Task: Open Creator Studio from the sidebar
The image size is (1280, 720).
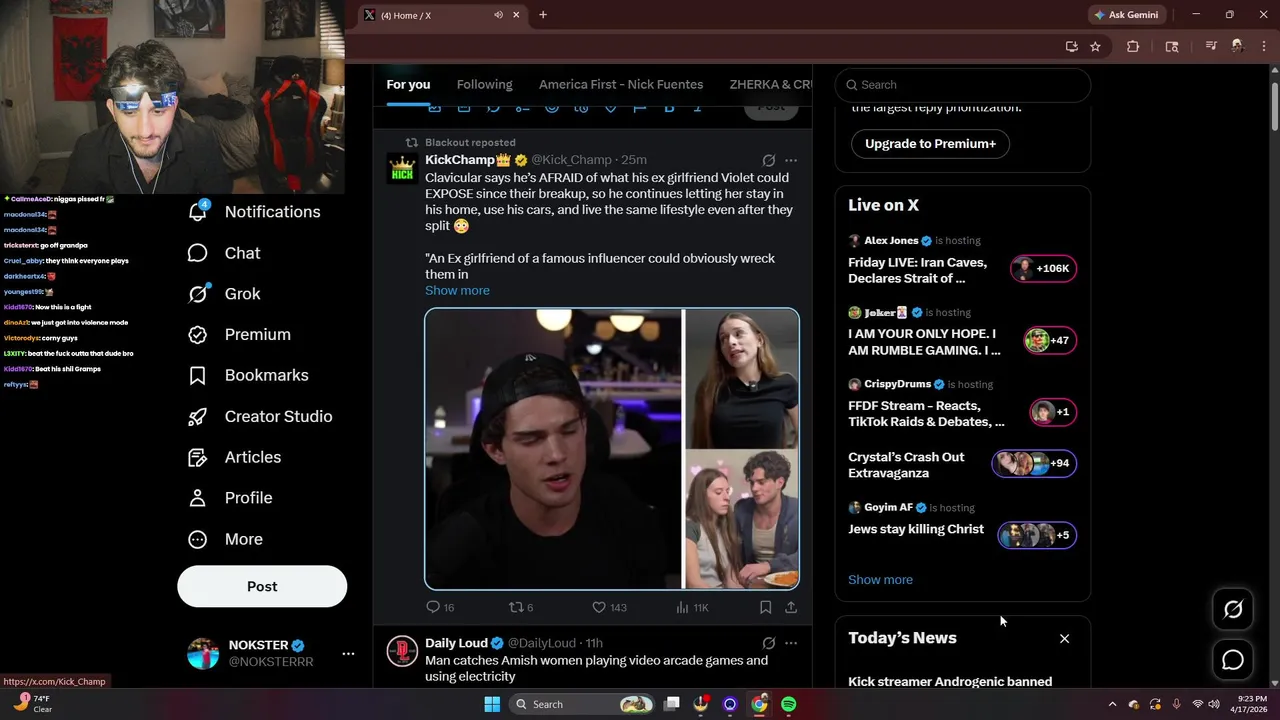Action: point(260,416)
